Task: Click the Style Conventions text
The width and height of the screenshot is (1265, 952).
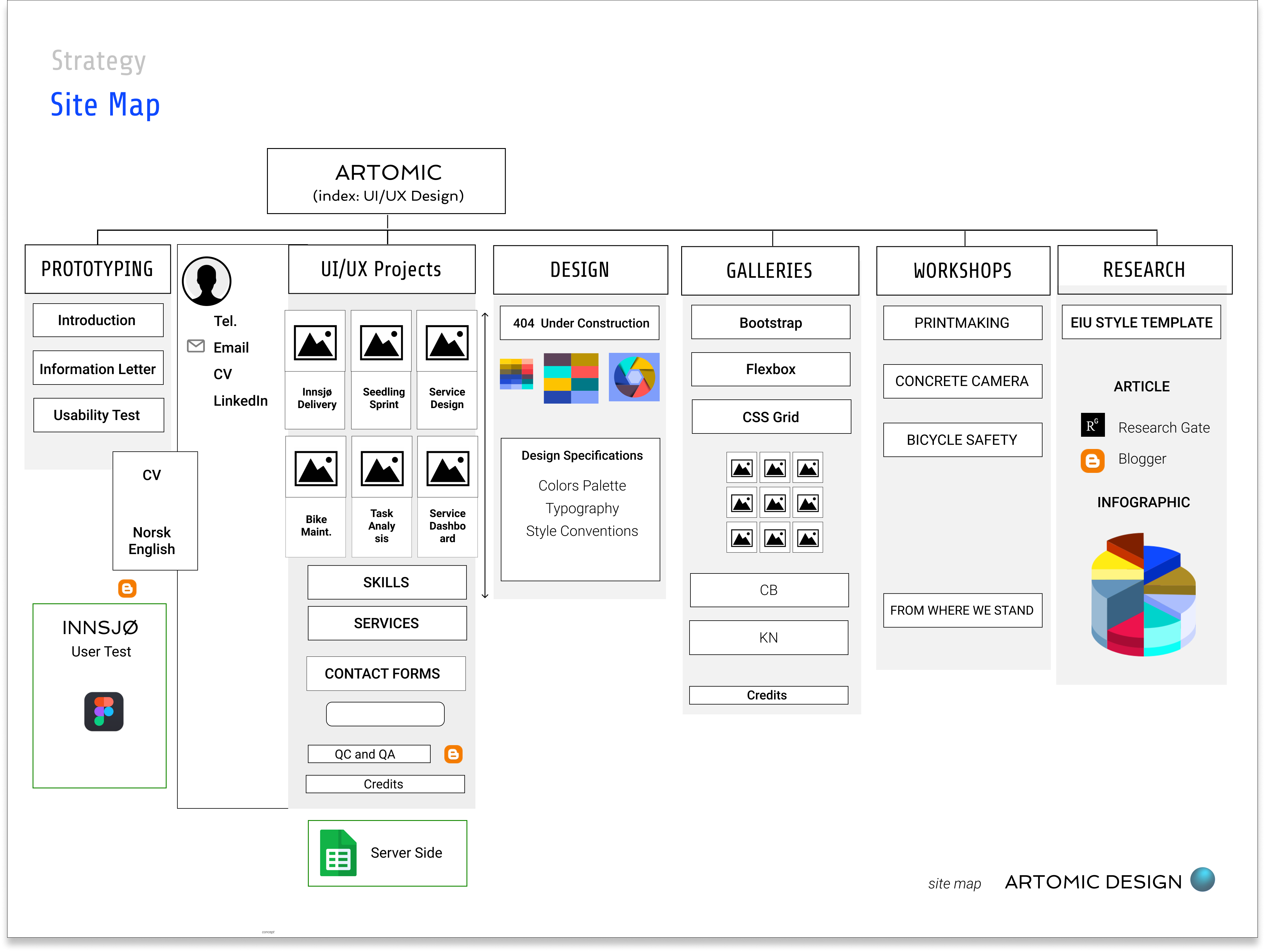Action: tap(582, 531)
